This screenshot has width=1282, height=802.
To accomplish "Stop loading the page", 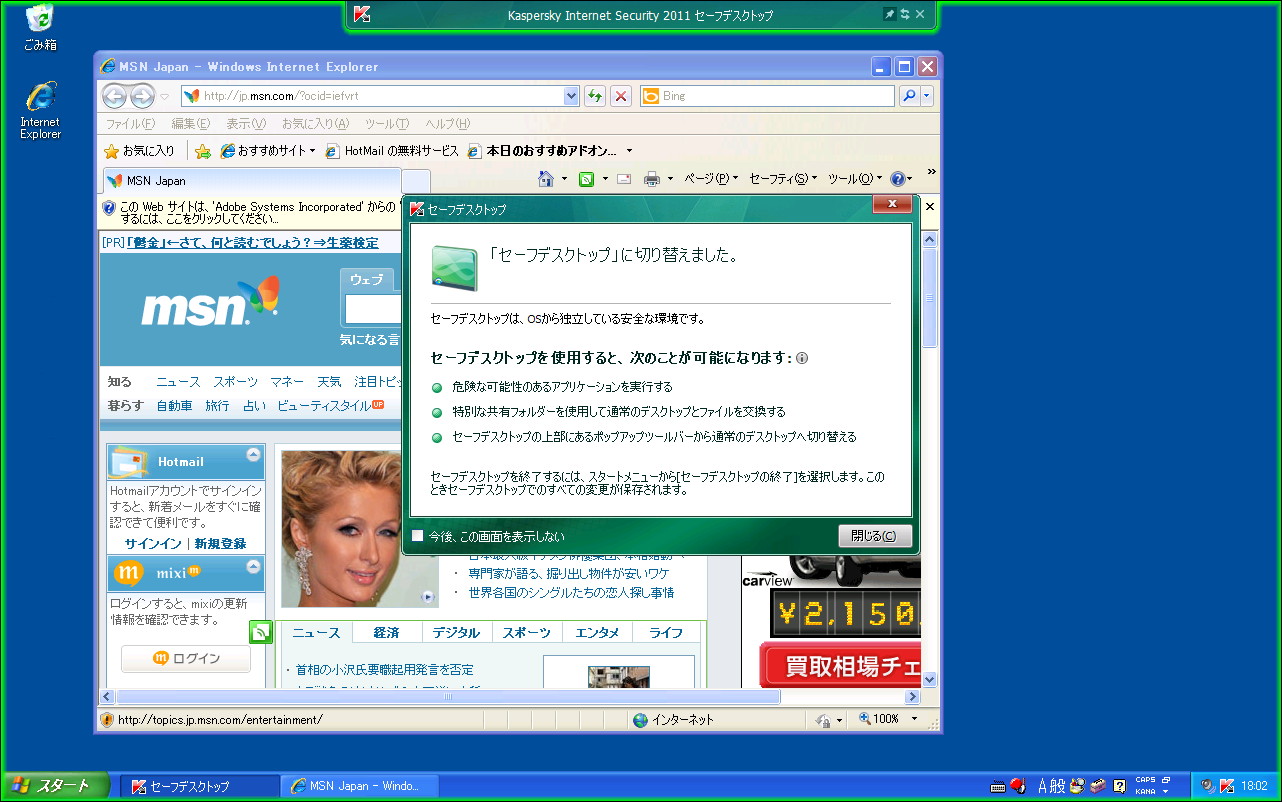I will (x=620, y=95).
